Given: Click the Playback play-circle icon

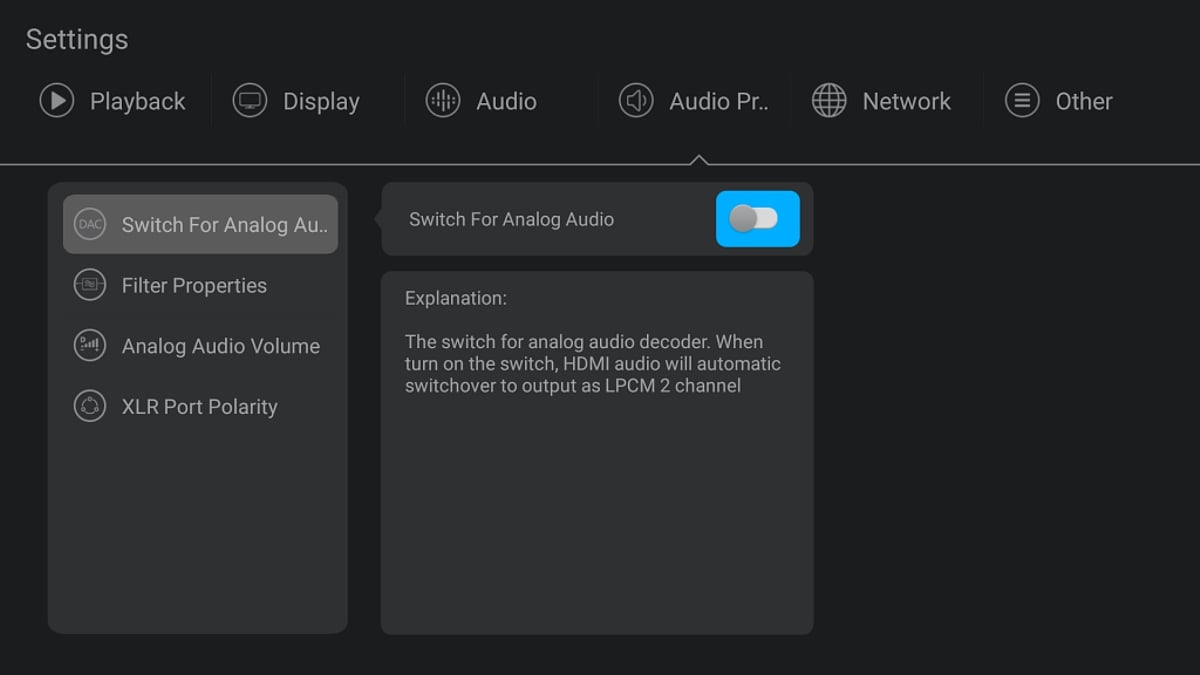Looking at the screenshot, I should point(57,101).
